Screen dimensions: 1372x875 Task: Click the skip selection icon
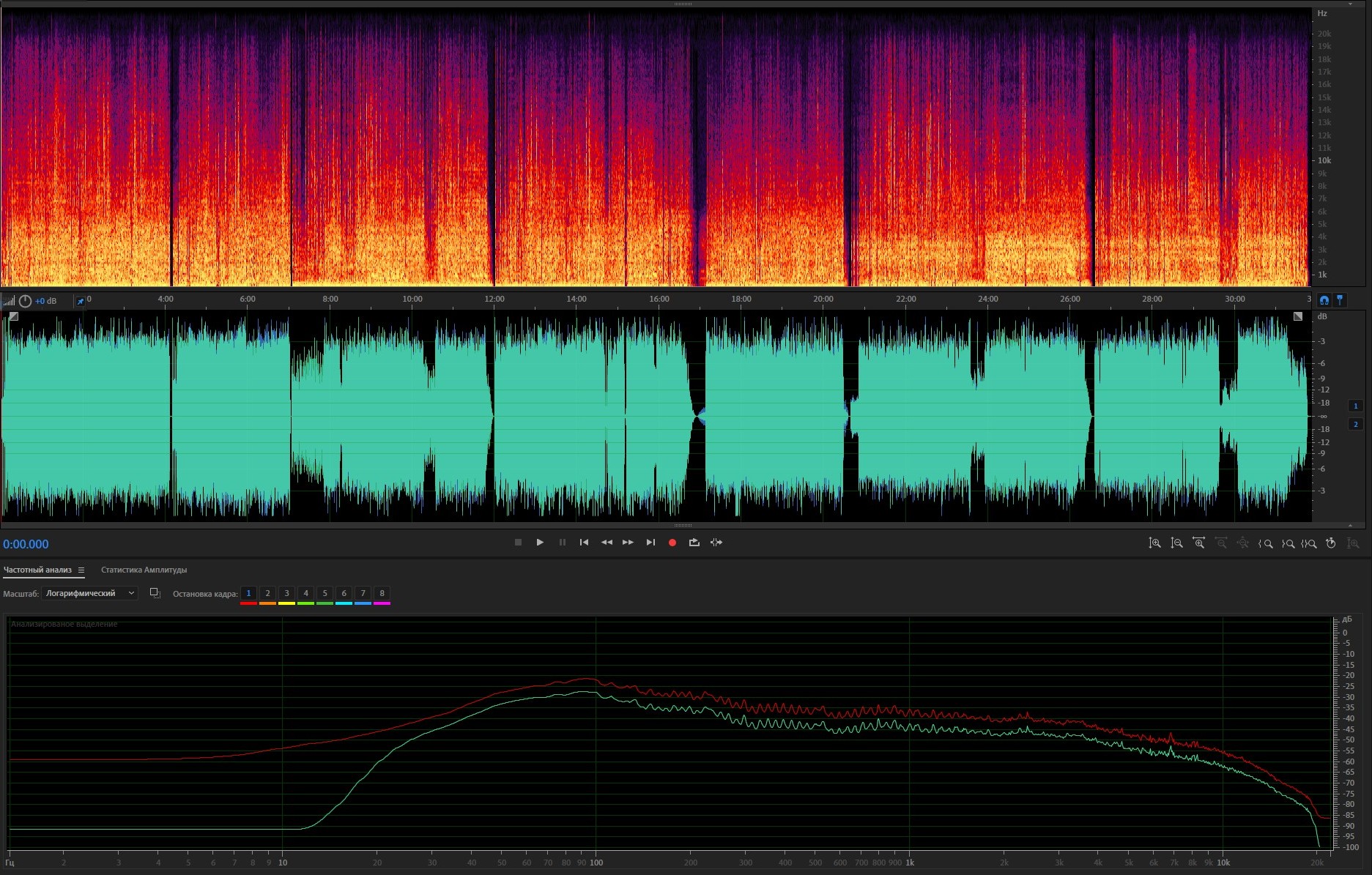coord(716,543)
